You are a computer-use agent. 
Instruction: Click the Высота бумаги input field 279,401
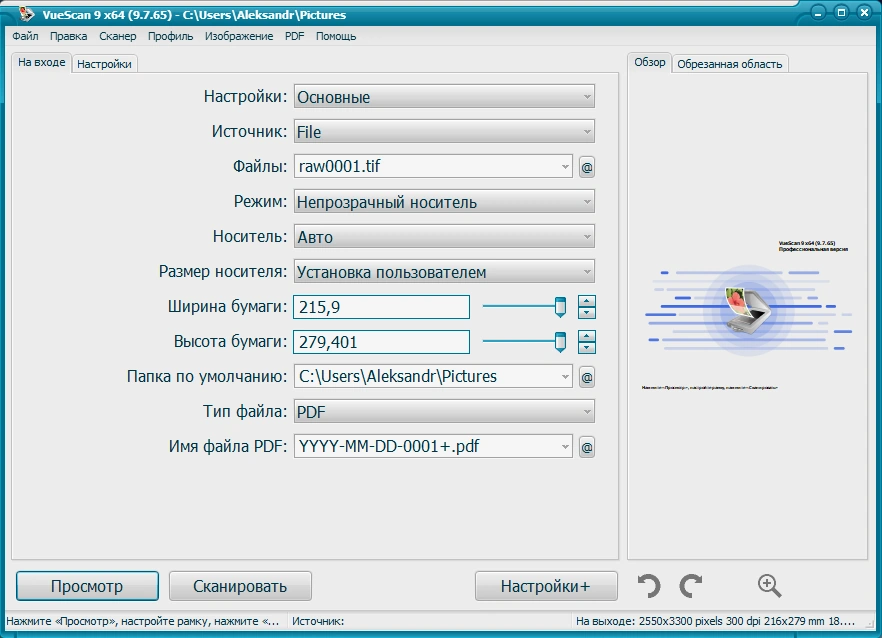381,342
